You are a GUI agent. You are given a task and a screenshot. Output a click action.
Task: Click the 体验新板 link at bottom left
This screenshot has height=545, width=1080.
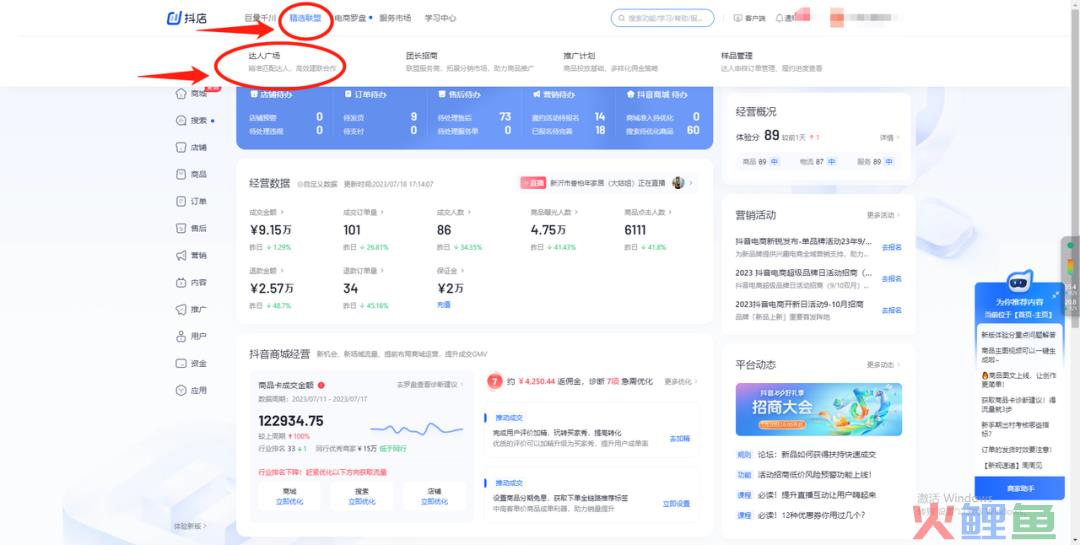[x=189, y=526]
